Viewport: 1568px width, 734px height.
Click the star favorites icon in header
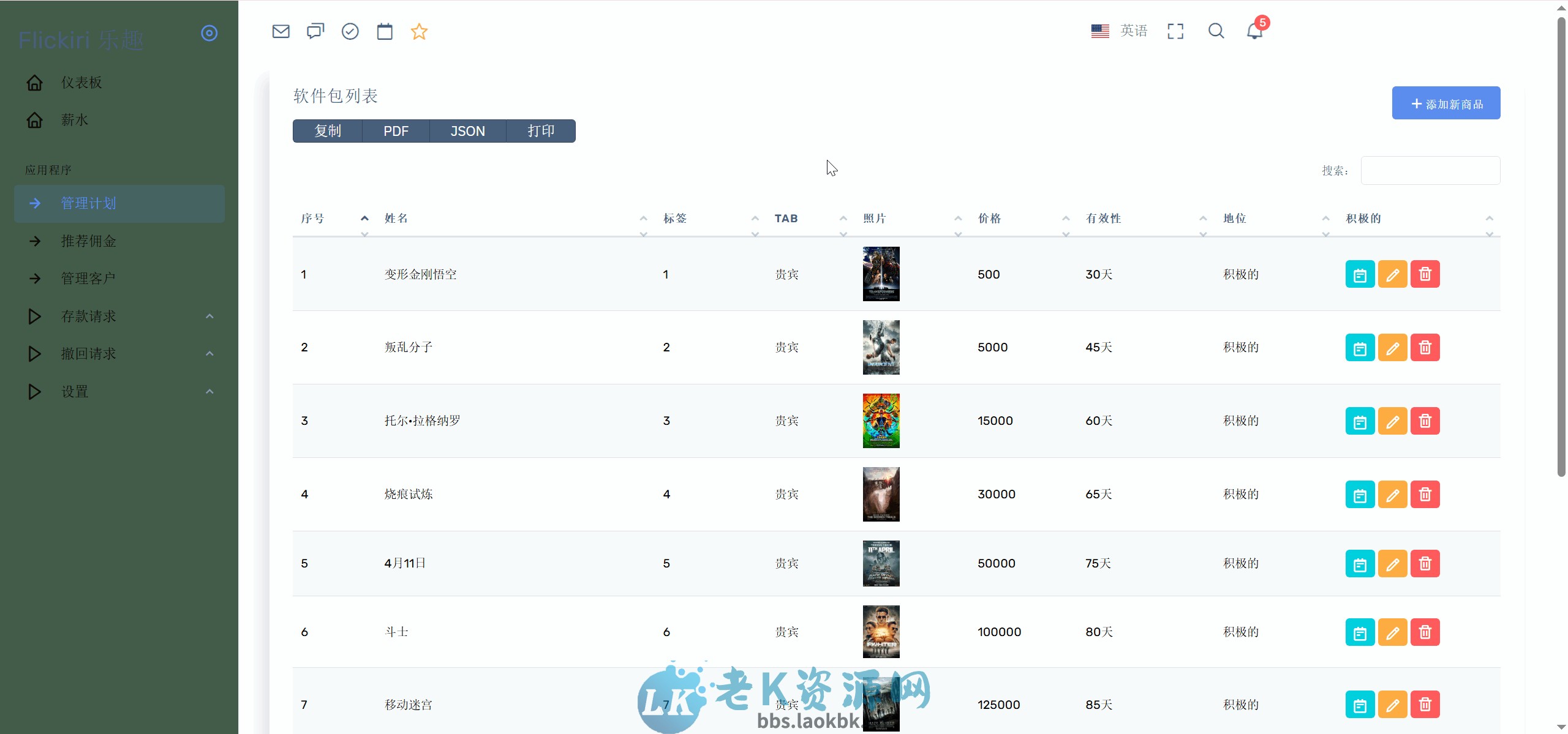[420, 31]
